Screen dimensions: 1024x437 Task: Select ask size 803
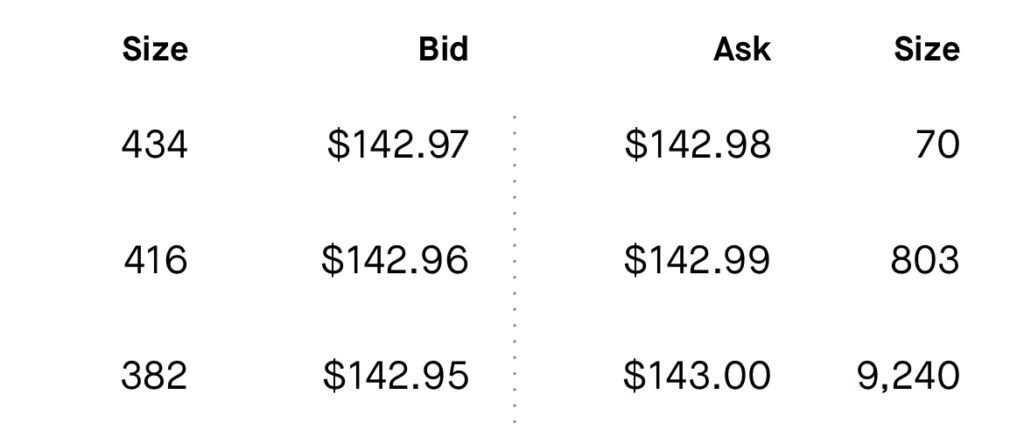925,260
